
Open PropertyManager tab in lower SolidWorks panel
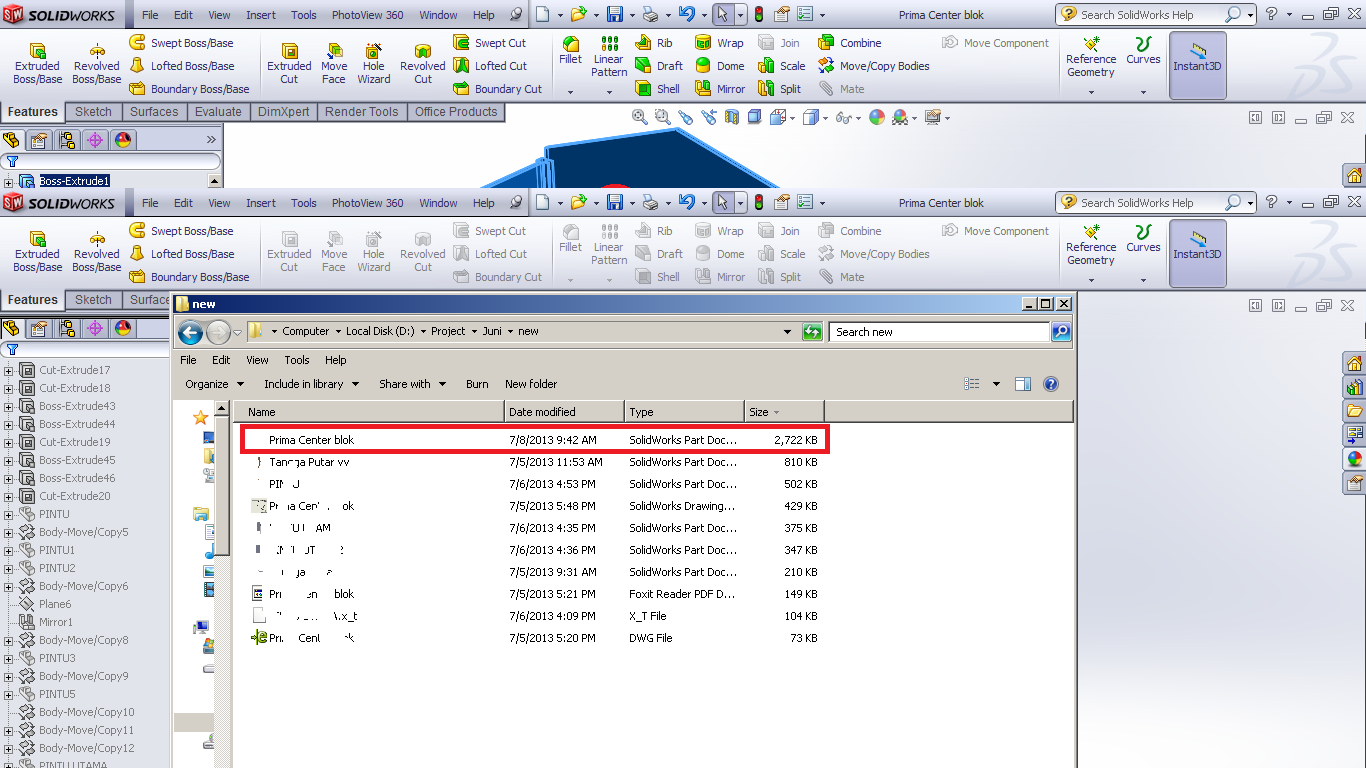pyautogui.click(x=39, y=328)
